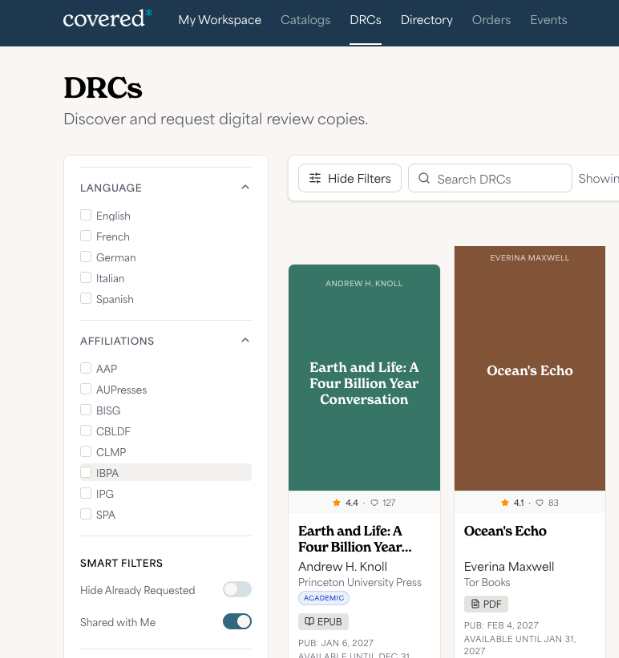This screenshot has height=658, width=619.
Task: Click the star rating icon for Earth and Life
Action: click(337, 503)
